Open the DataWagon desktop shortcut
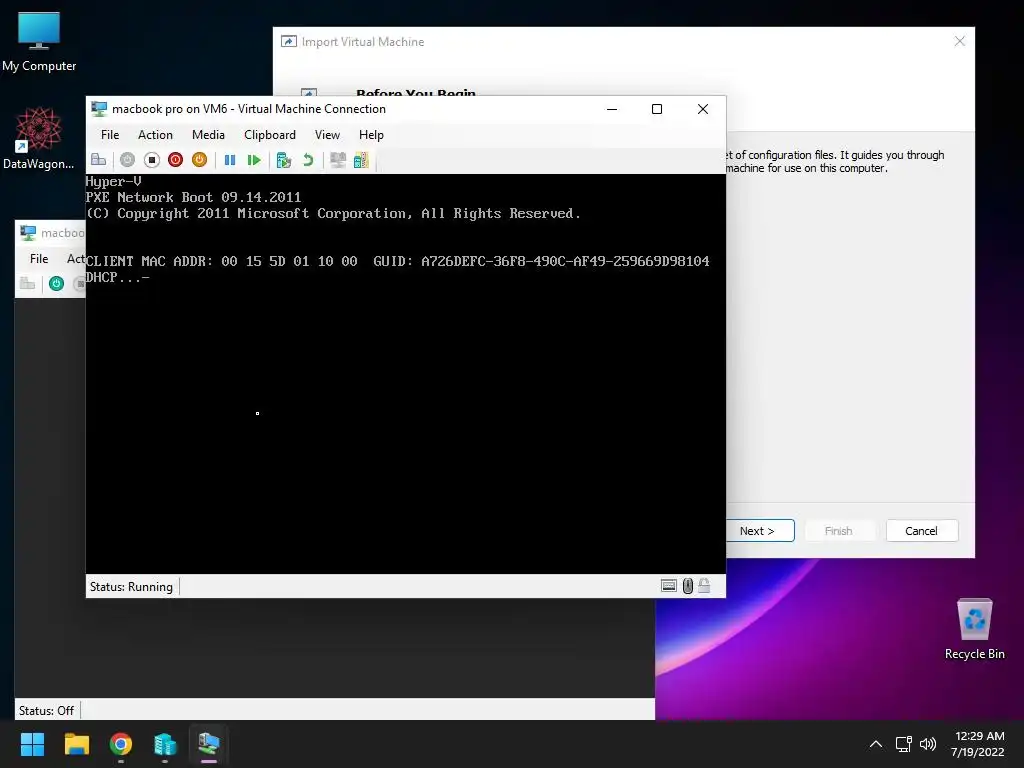This screenshot has width=1024, height=768. (x=39, y=138)
